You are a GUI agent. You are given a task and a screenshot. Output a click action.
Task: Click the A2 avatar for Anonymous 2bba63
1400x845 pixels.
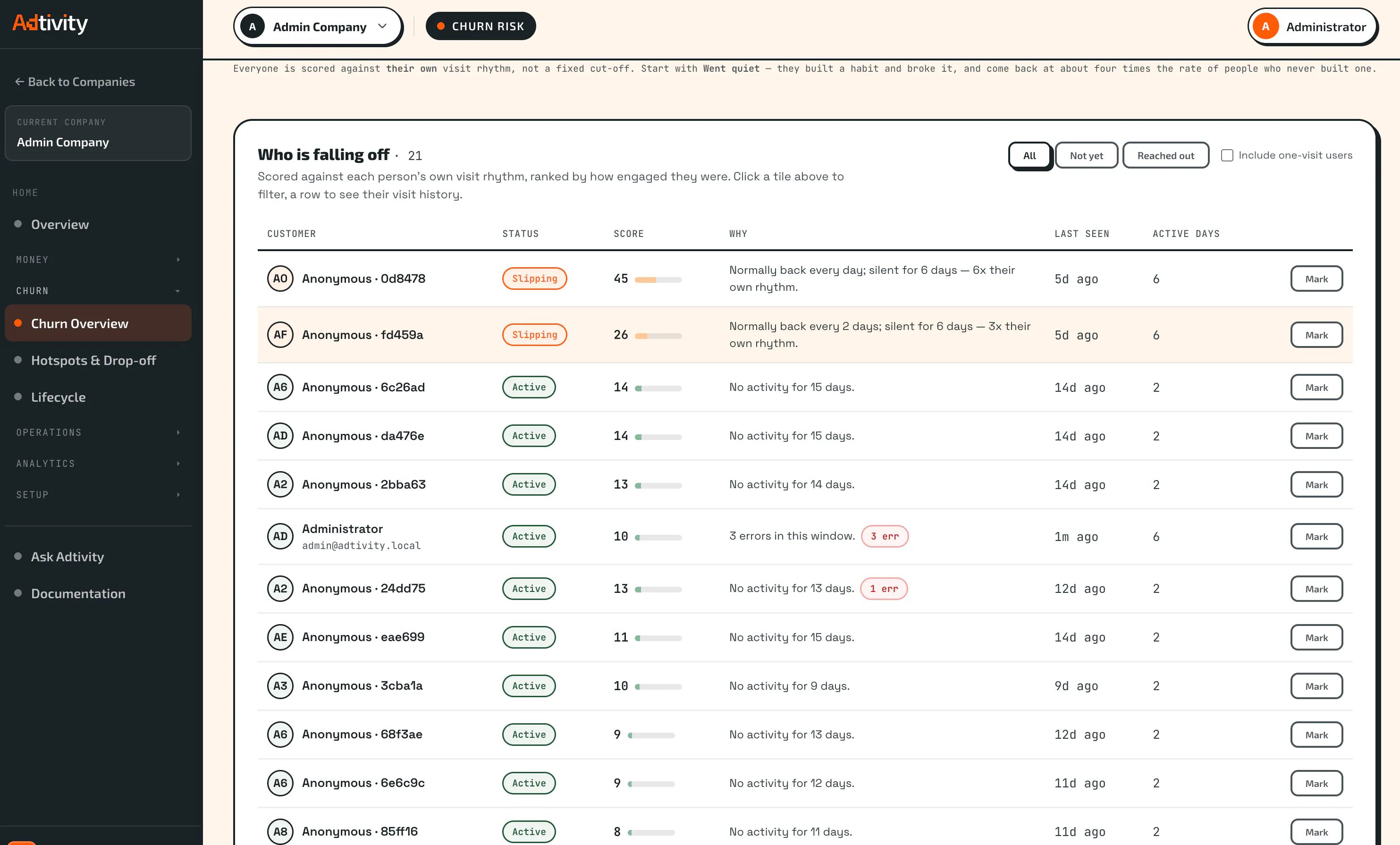pyautogui.click(x=280, y=484)
